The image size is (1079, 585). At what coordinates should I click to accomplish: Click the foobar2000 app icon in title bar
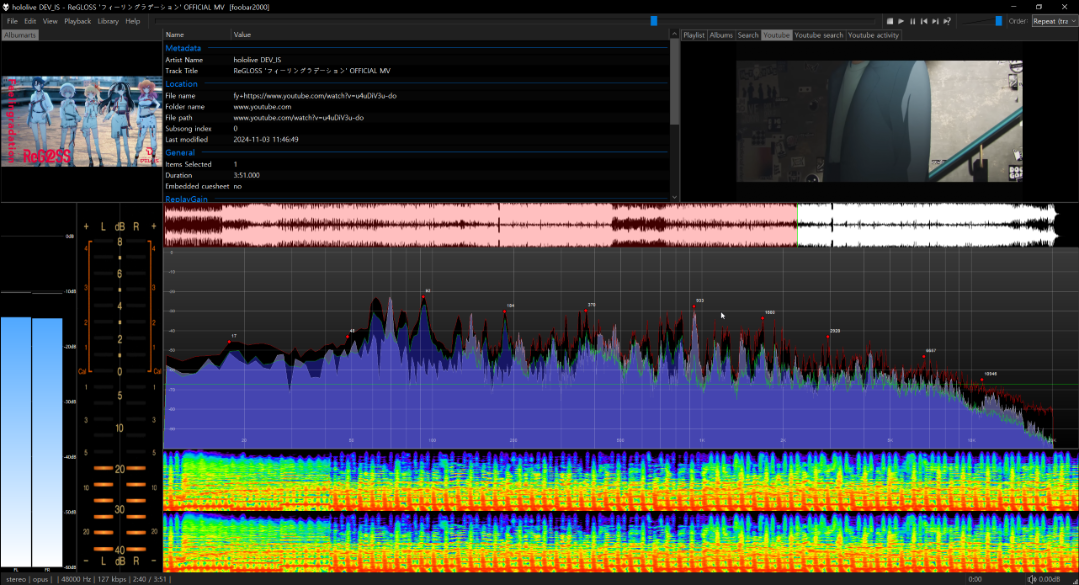click(x=6, y=7)
